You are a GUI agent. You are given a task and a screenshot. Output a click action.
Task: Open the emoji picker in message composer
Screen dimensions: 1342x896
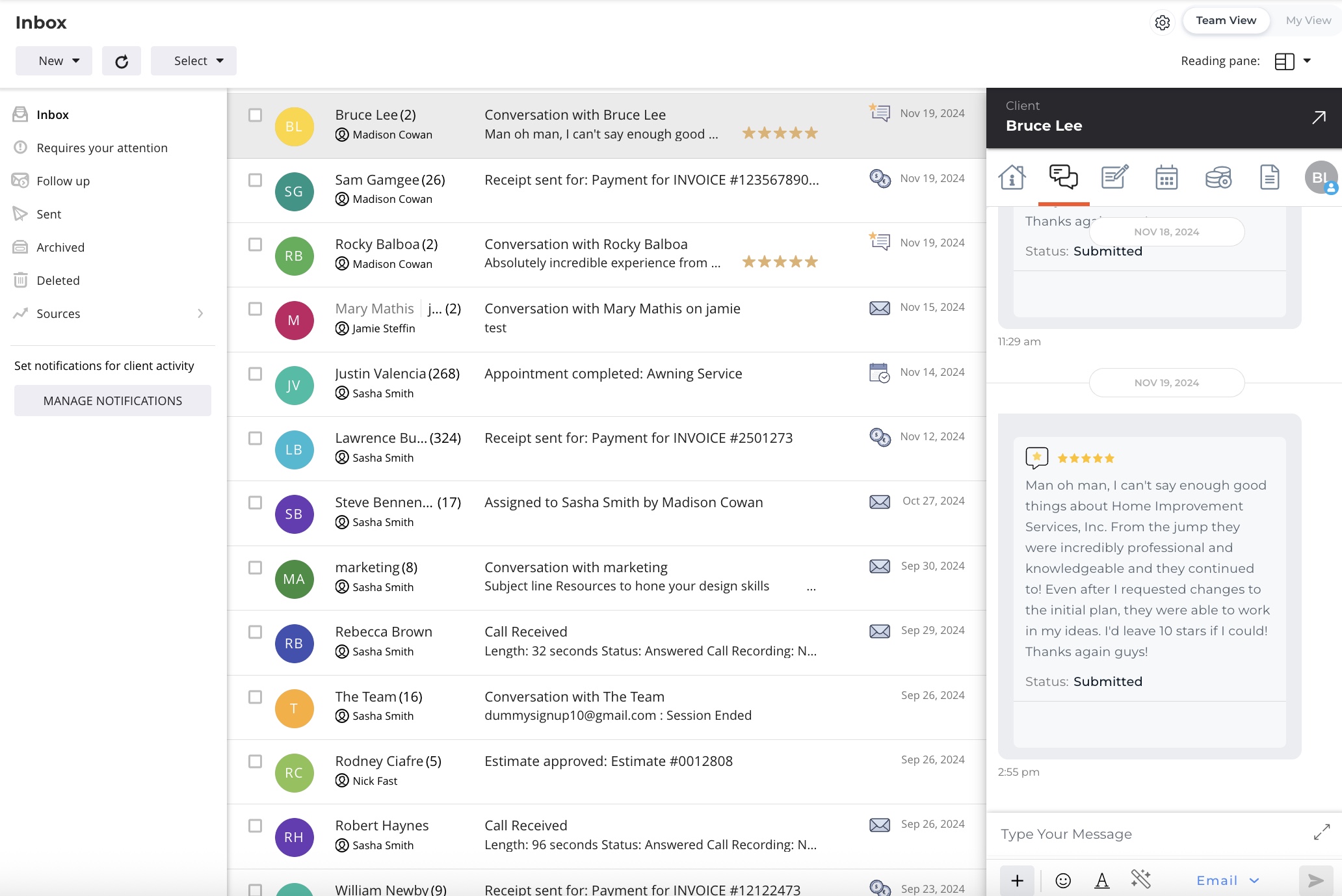[x=1063, y=880]
